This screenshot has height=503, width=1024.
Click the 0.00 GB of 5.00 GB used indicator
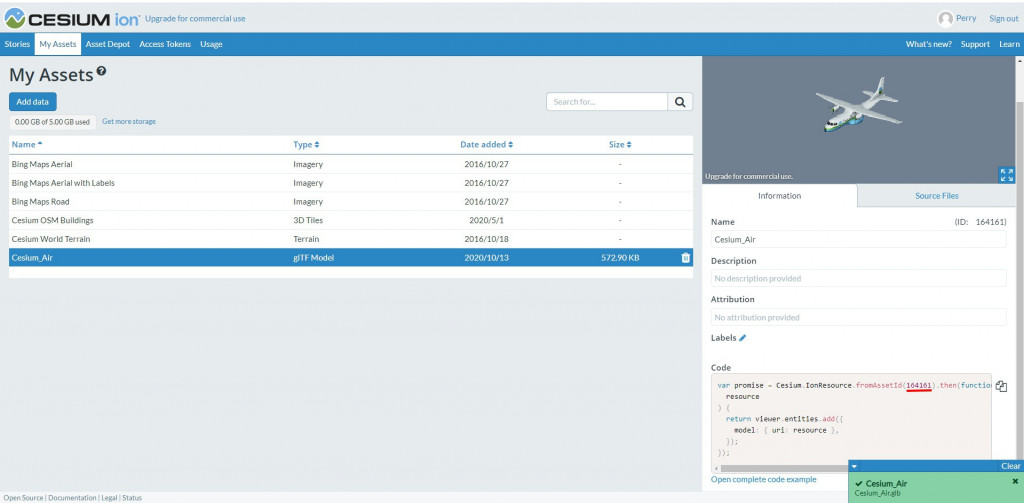[x=52, y=122]
